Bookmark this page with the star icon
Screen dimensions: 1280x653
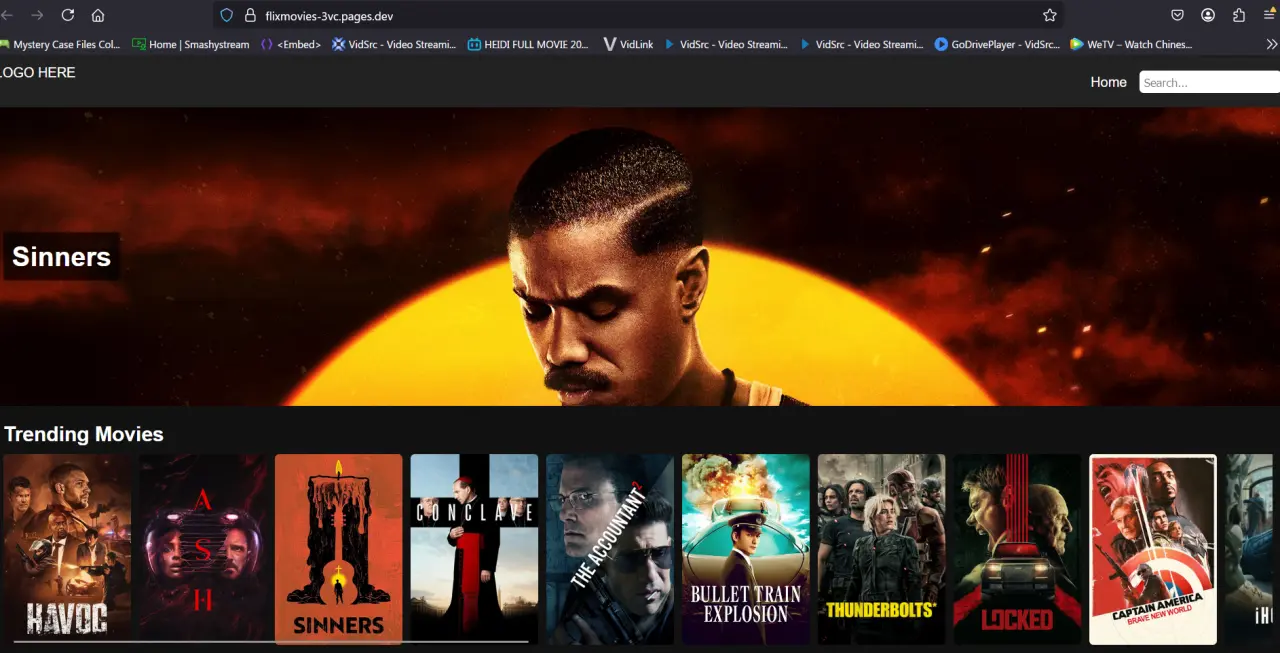pos(1050,15)
